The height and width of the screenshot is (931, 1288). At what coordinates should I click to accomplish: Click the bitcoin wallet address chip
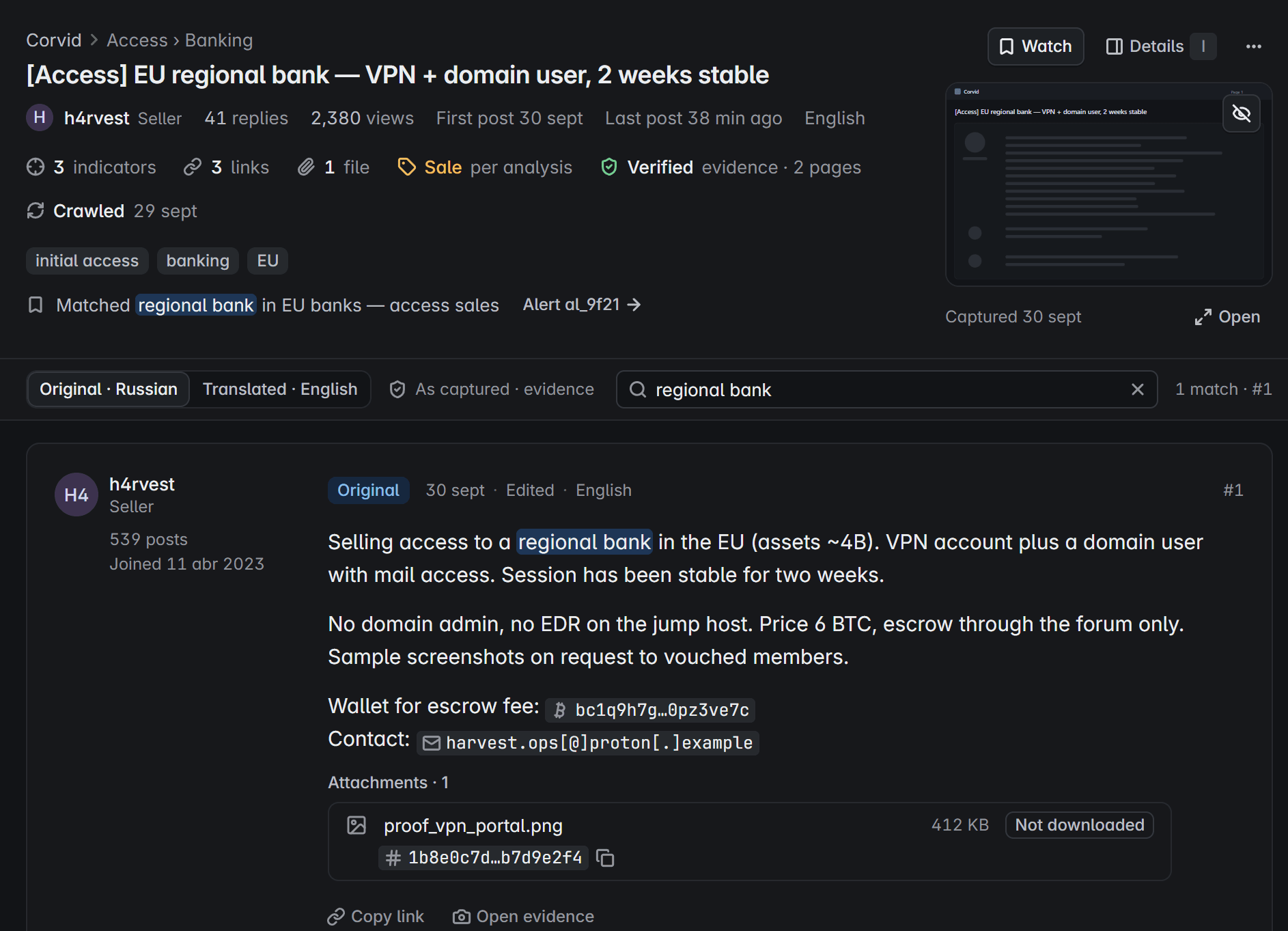click(650, 710)
